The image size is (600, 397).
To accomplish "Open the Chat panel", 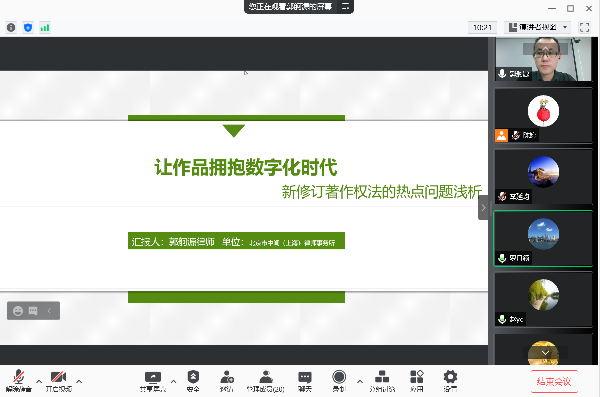I will pyautogui.click(x=305, y=381).
